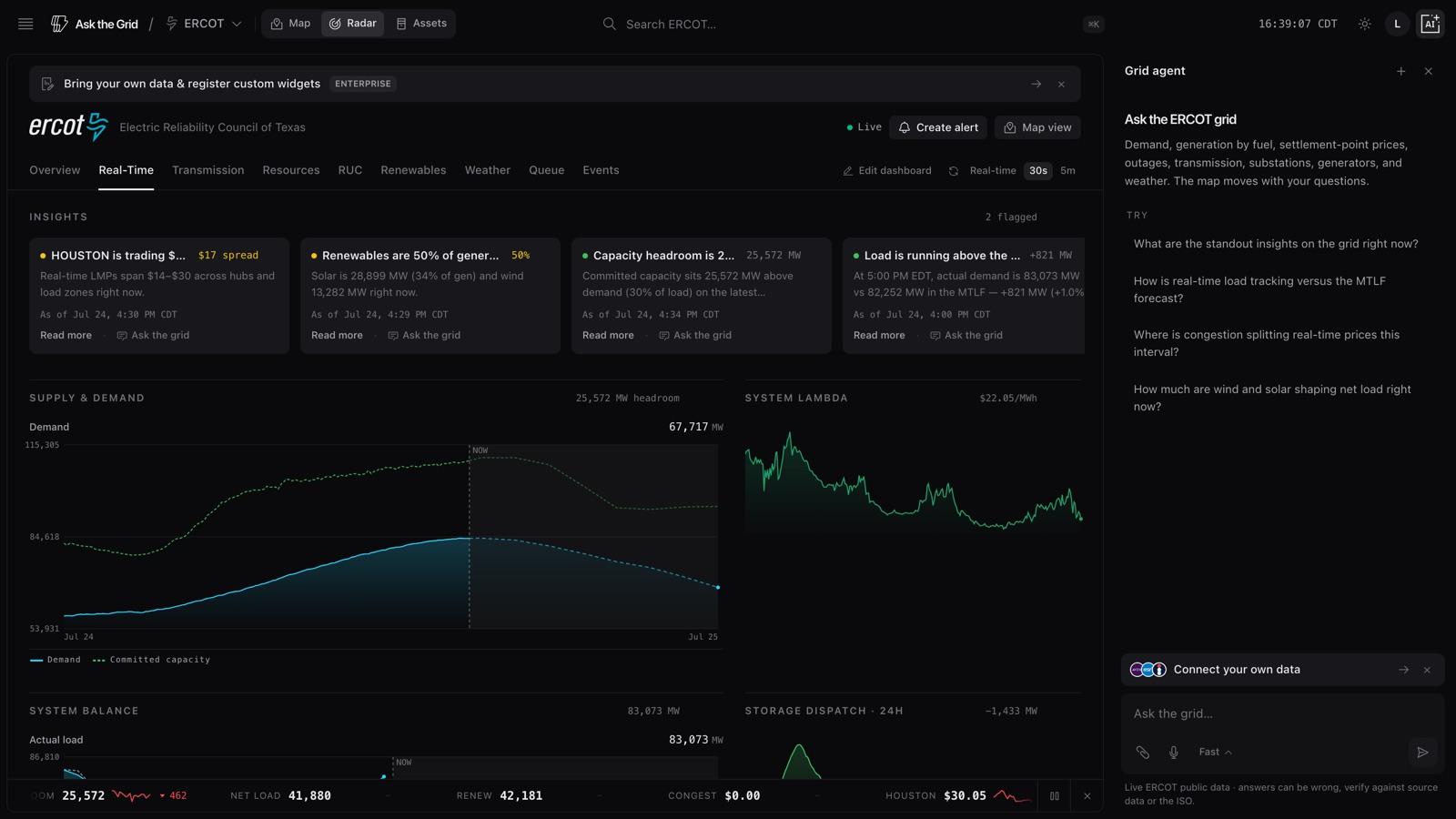1456x819 pixels.
Task: Open the Renewables tab
Action: tap(413, 170)
